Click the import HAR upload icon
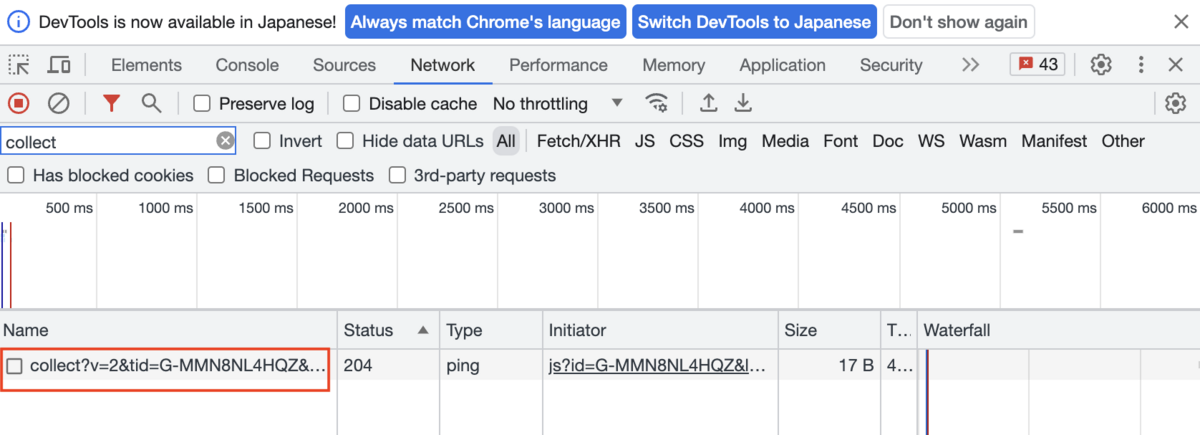The image size is (1200, 435). (708, 103)
